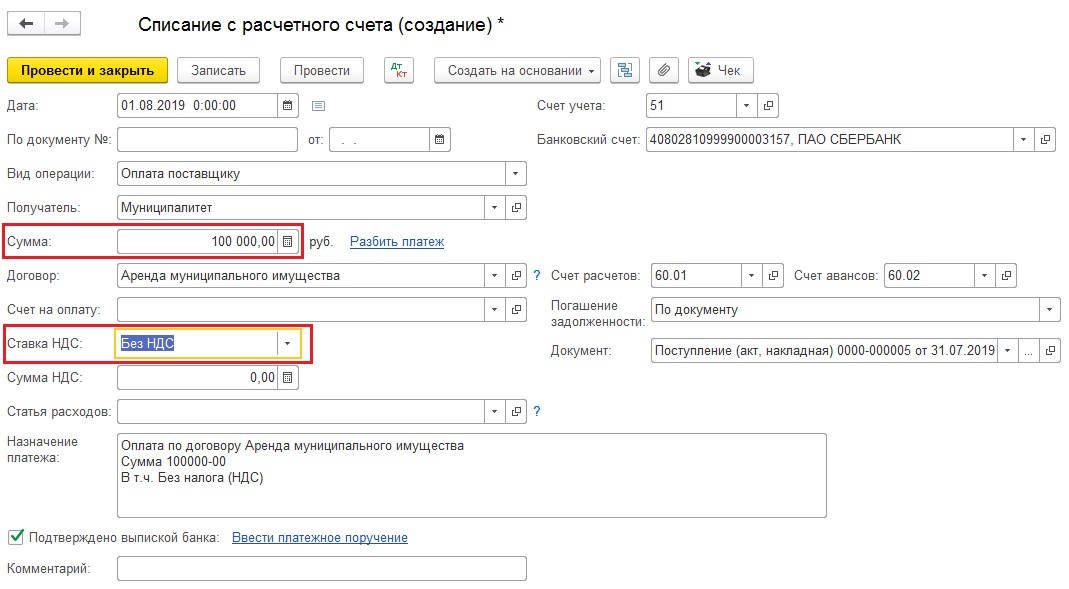Click the Чек button
This screenshot has width=1069, height=589.
pyautogui.click(x=720, y=70)
